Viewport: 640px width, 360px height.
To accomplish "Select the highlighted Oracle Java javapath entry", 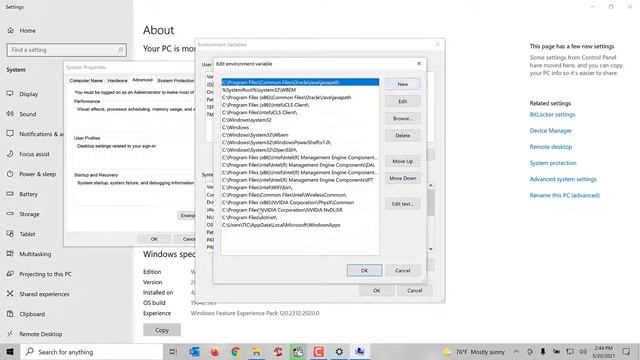I will [x=300, y=82].
